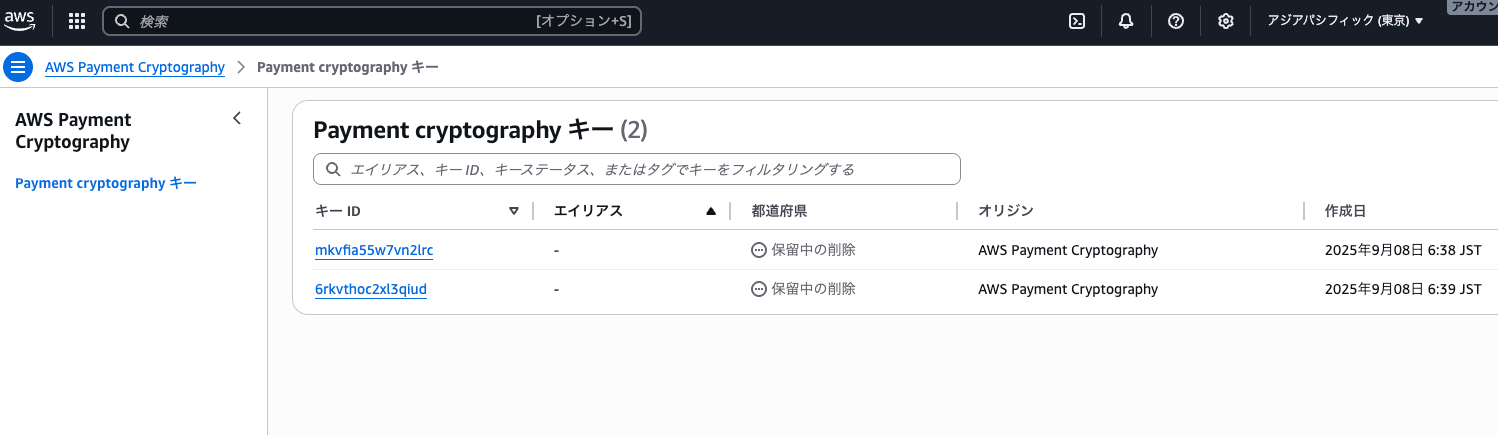This screenshot has height=435, width=1498.
Task: Collapse the AWS Payment Cryptography side panel
Action: 237,118
